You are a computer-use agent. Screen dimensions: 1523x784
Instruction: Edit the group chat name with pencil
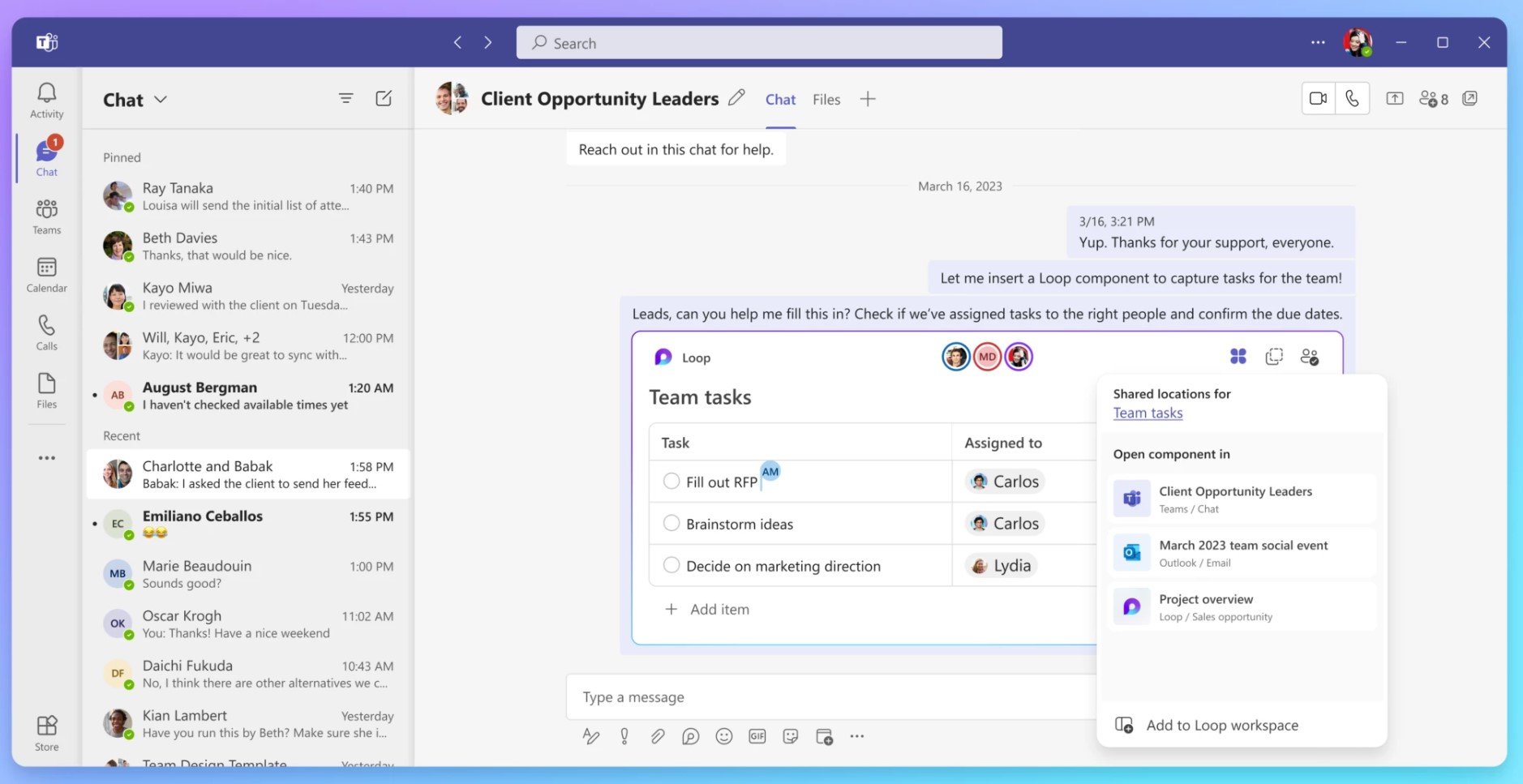(736, 98)
